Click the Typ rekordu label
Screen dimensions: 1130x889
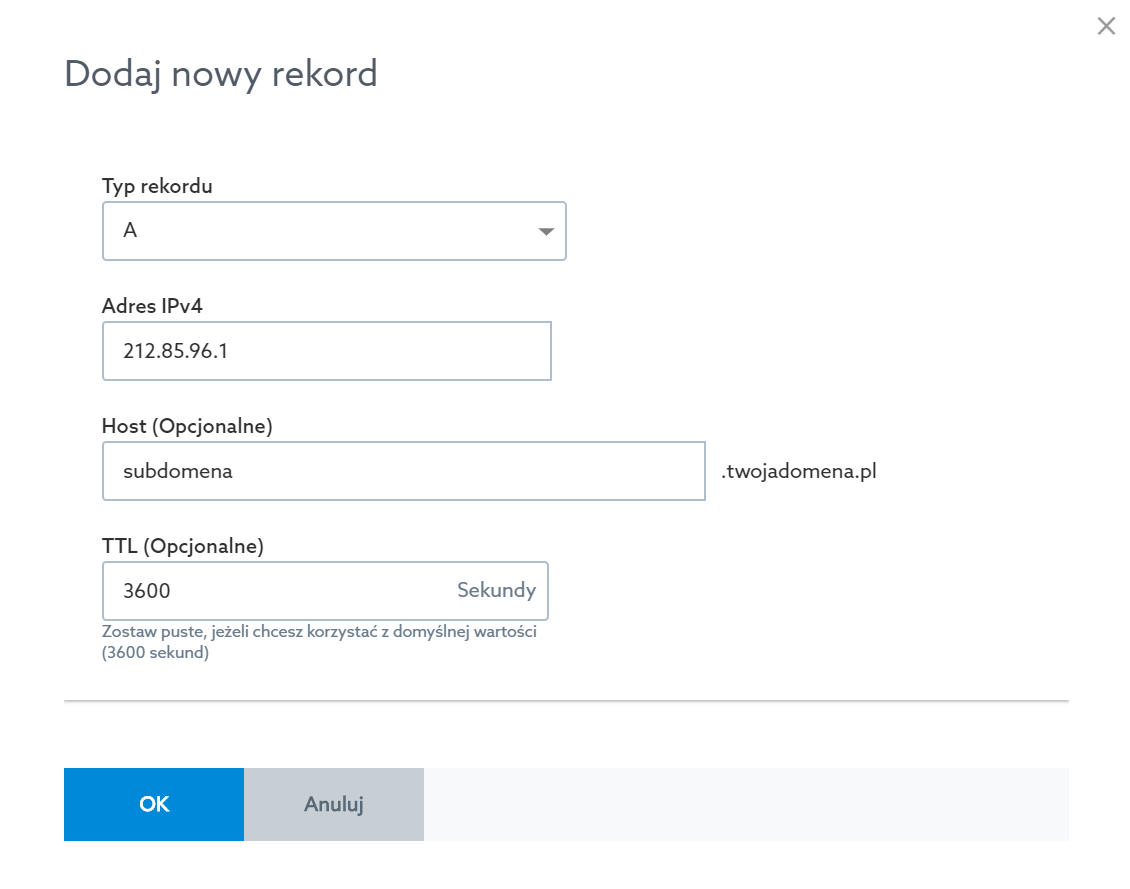(x=157, y=186)
